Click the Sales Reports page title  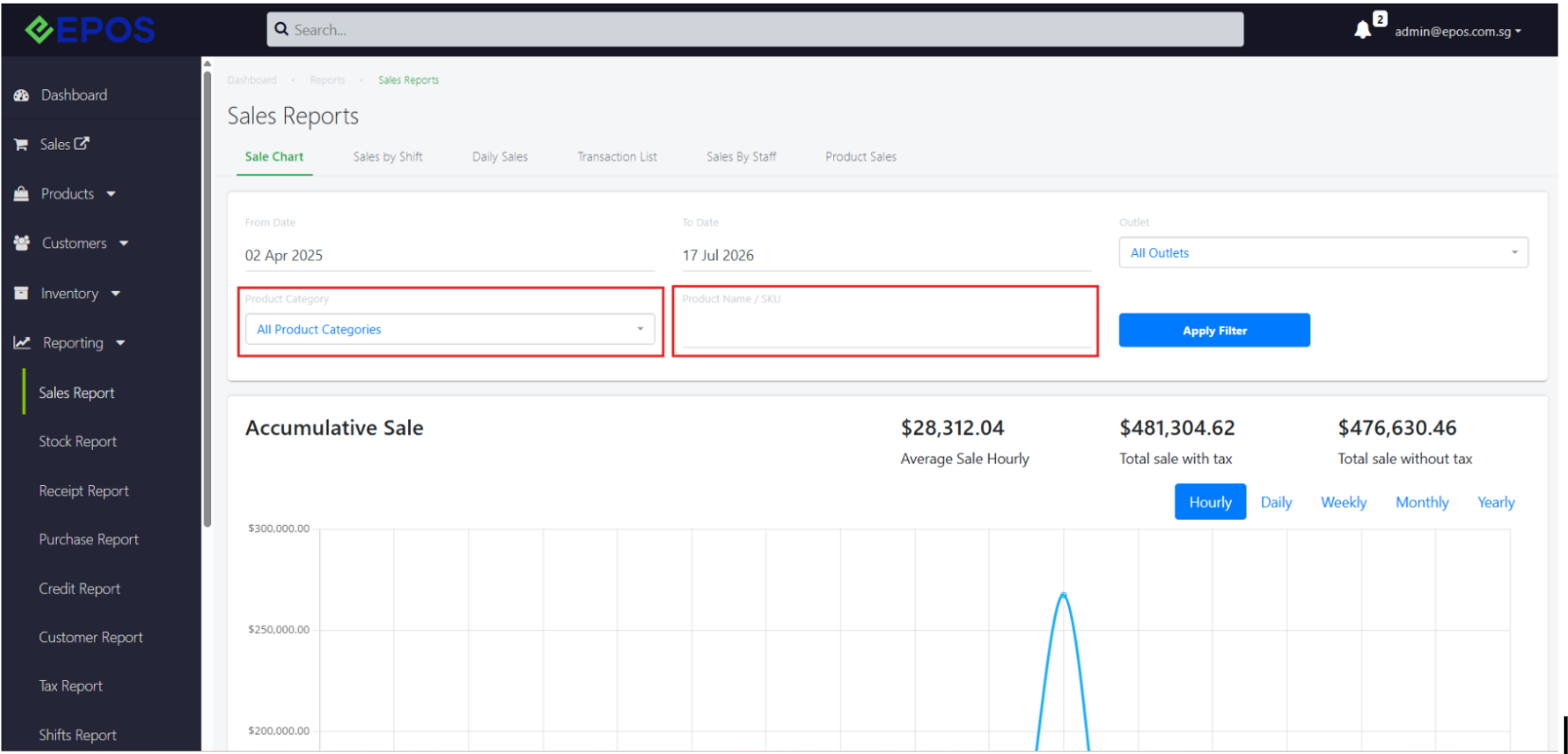pos(294,117)
